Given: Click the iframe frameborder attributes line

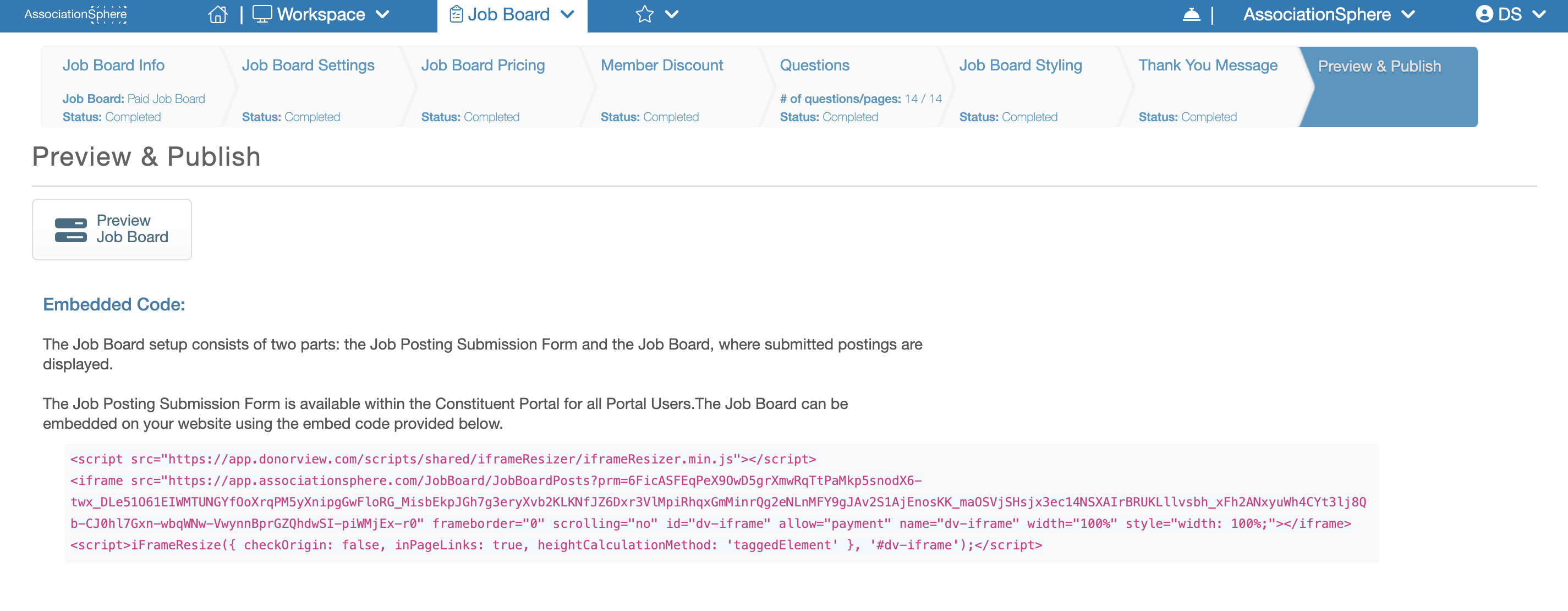Looking at the screenshot, I should [x=710, y=524].
